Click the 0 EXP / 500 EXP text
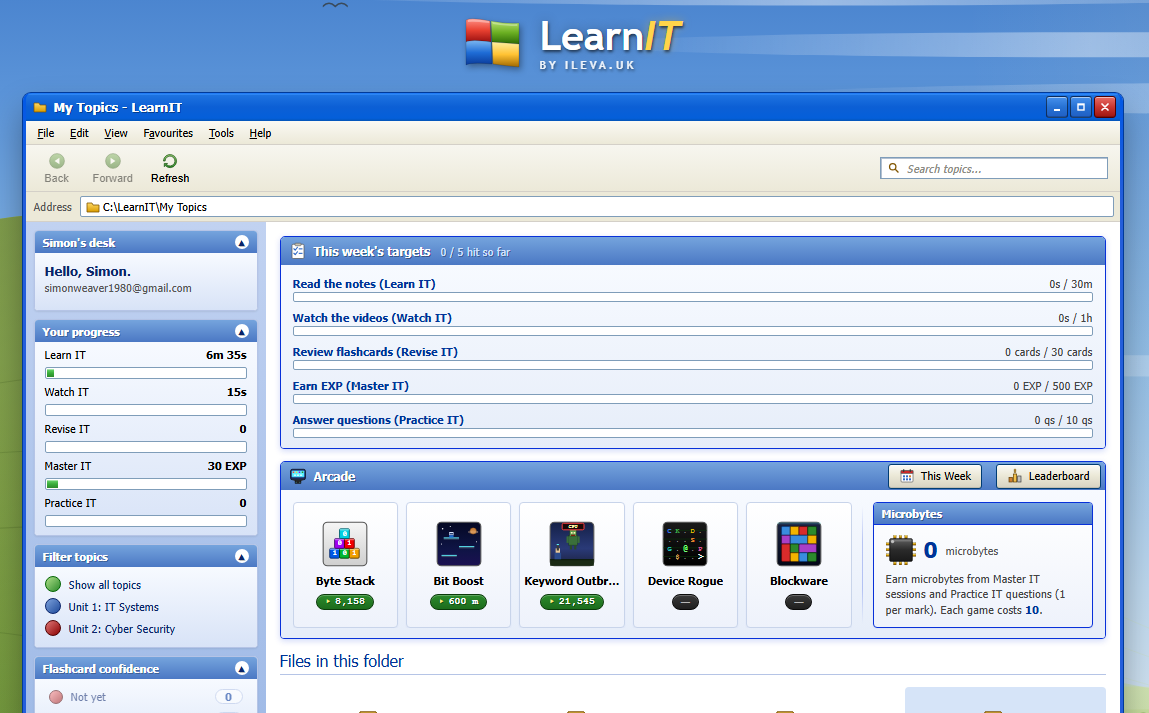The width and height of the screenshot is (1149, 713). pos(1052,386)
